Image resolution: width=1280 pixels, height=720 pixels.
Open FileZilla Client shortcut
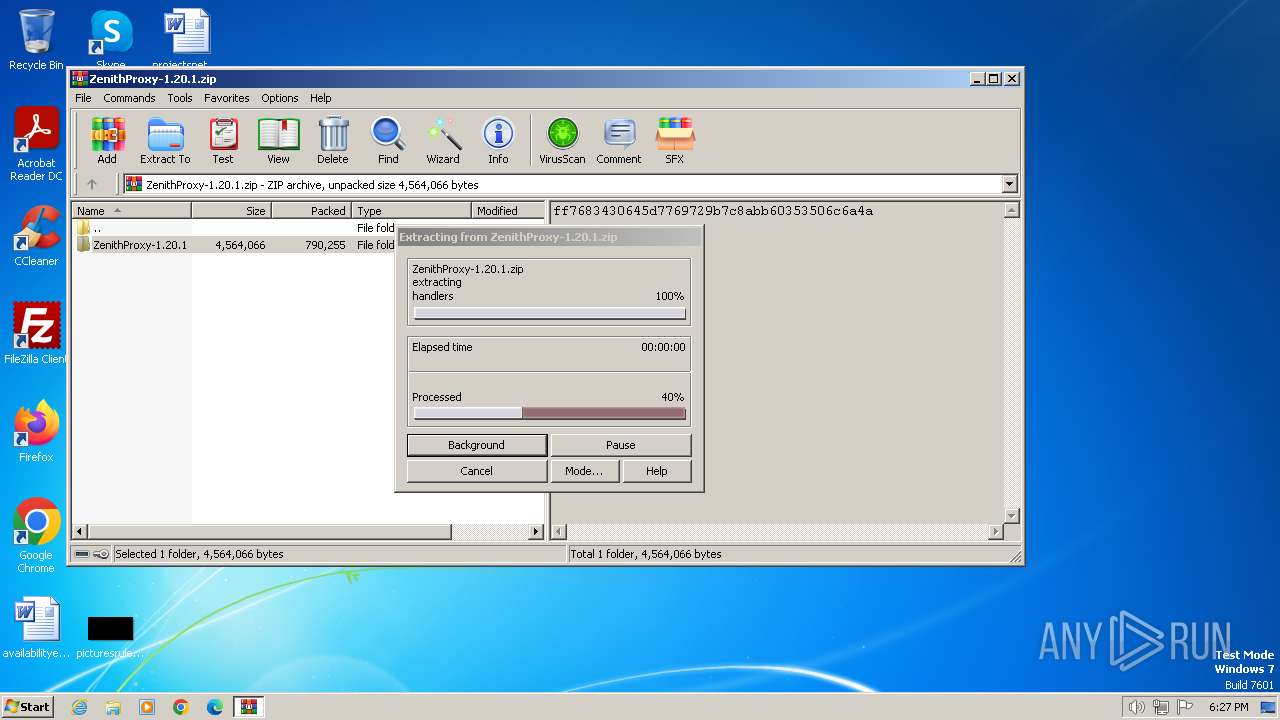point(36,333)
